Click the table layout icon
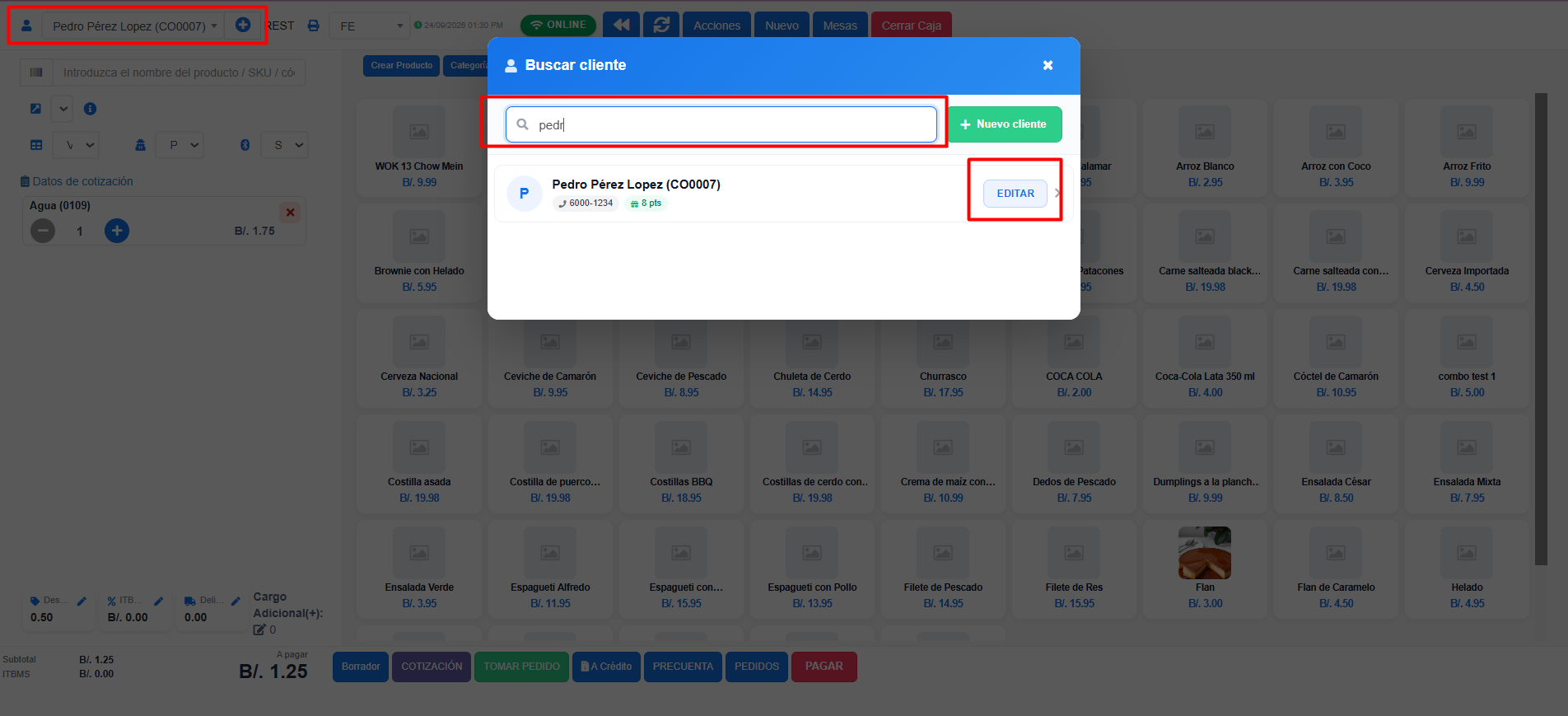 point(36,145)
